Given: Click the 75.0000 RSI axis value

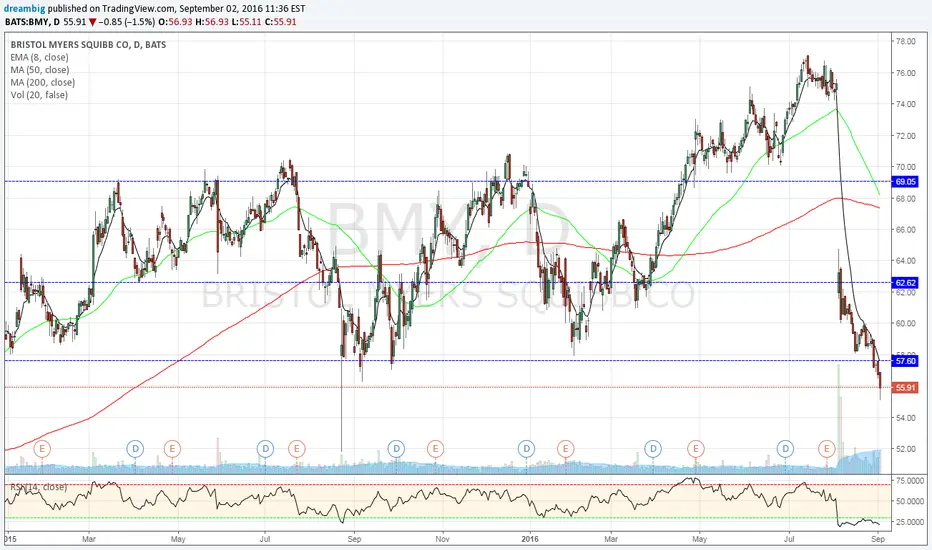Looking at the screenshot, I should (909, 480).
